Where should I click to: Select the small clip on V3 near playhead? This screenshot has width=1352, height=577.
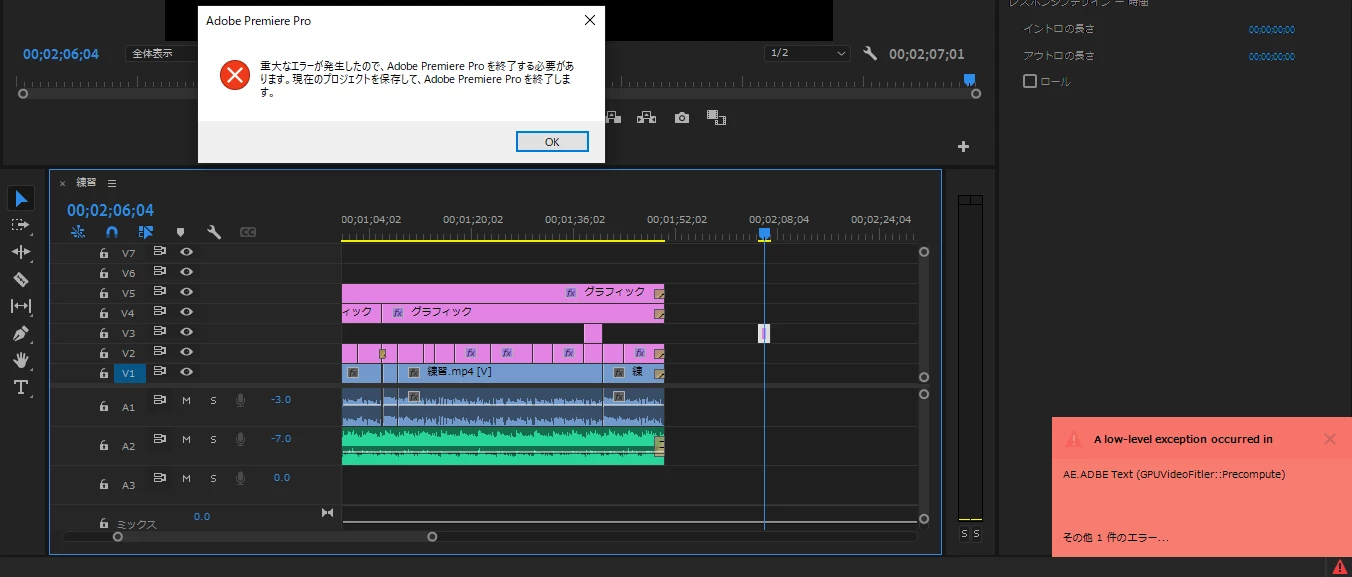(x=764, y=333)
